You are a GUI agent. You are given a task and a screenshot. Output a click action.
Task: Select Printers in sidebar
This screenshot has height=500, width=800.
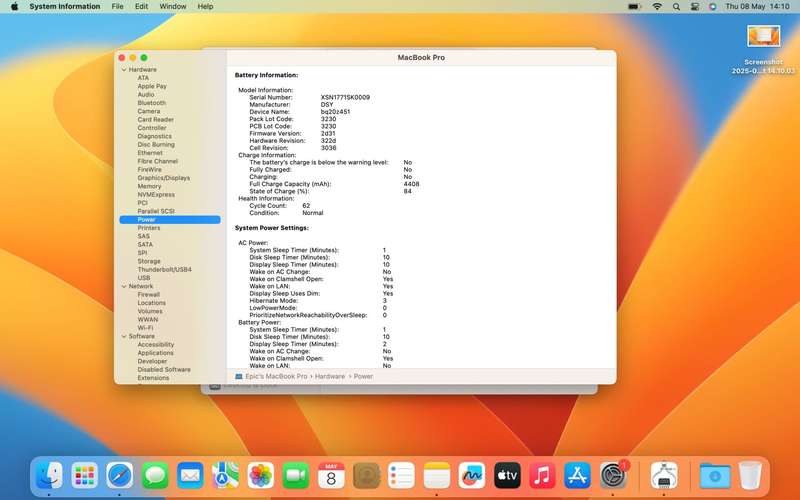(x=148, y=228)
